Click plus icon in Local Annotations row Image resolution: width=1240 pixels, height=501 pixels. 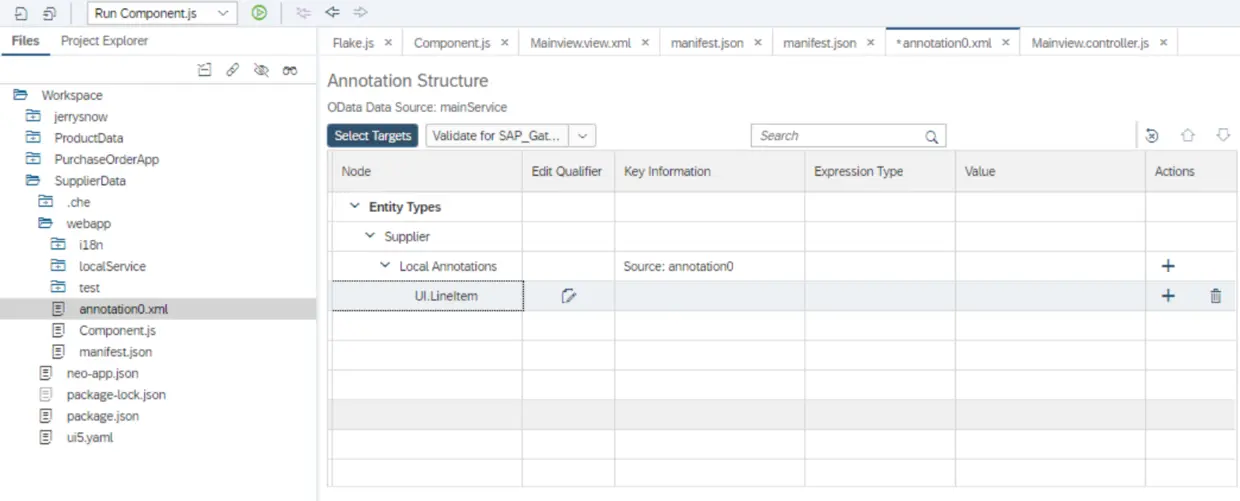[1167, 266]
